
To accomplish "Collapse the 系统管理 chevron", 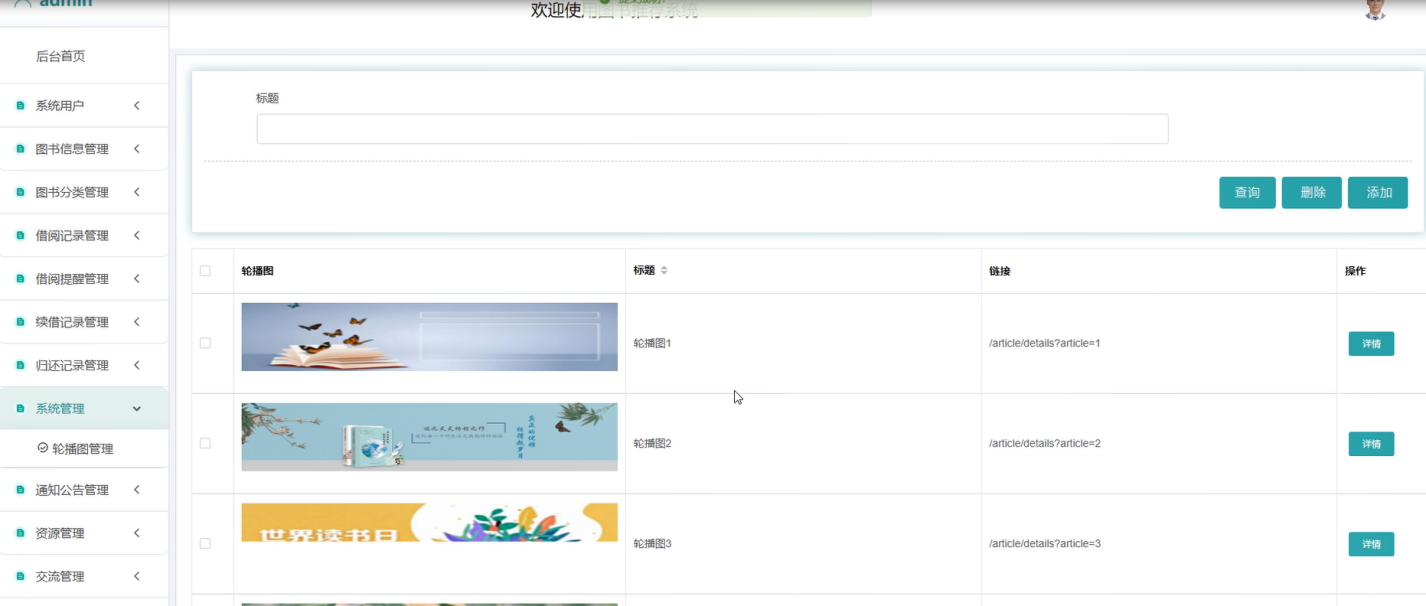I will pyautogui.click(x=137, y=409).
